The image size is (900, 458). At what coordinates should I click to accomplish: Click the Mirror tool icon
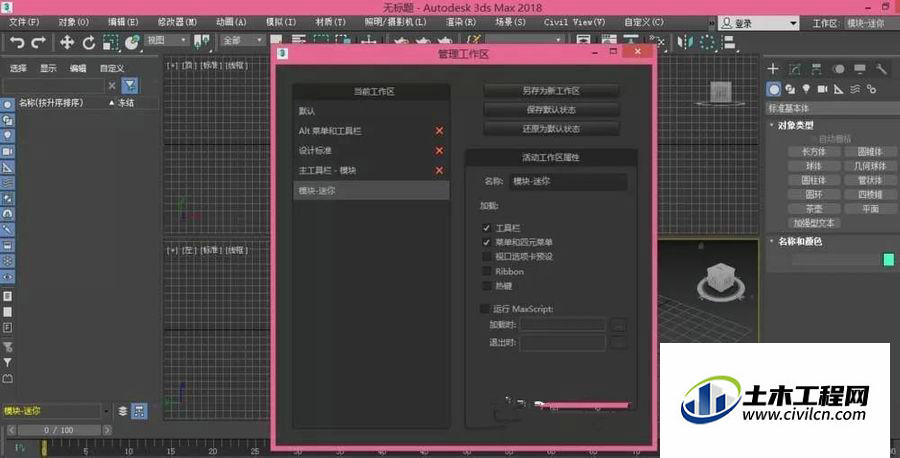coord(685,42)
